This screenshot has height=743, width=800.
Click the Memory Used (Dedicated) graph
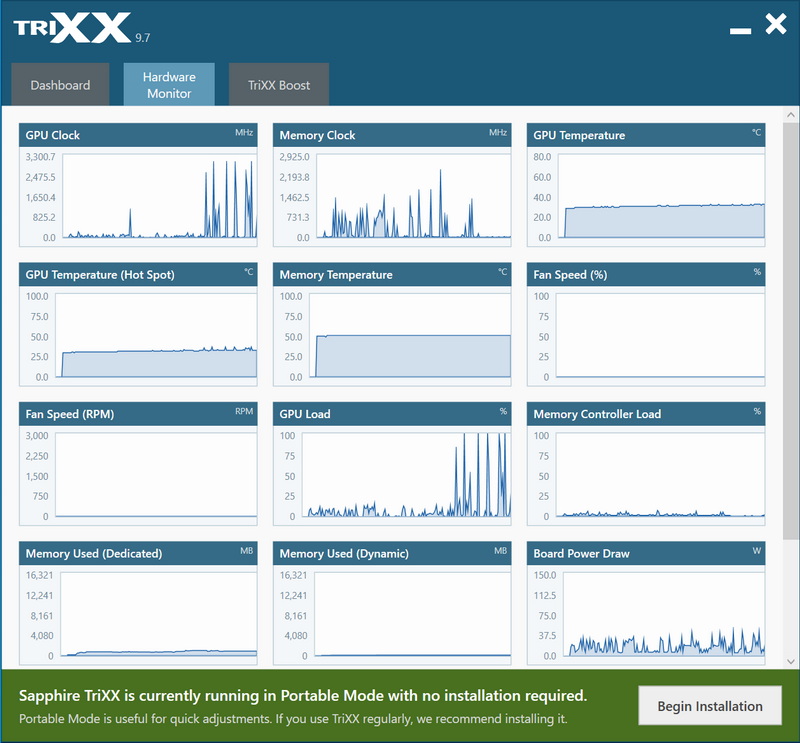click(x=158, y=614)
